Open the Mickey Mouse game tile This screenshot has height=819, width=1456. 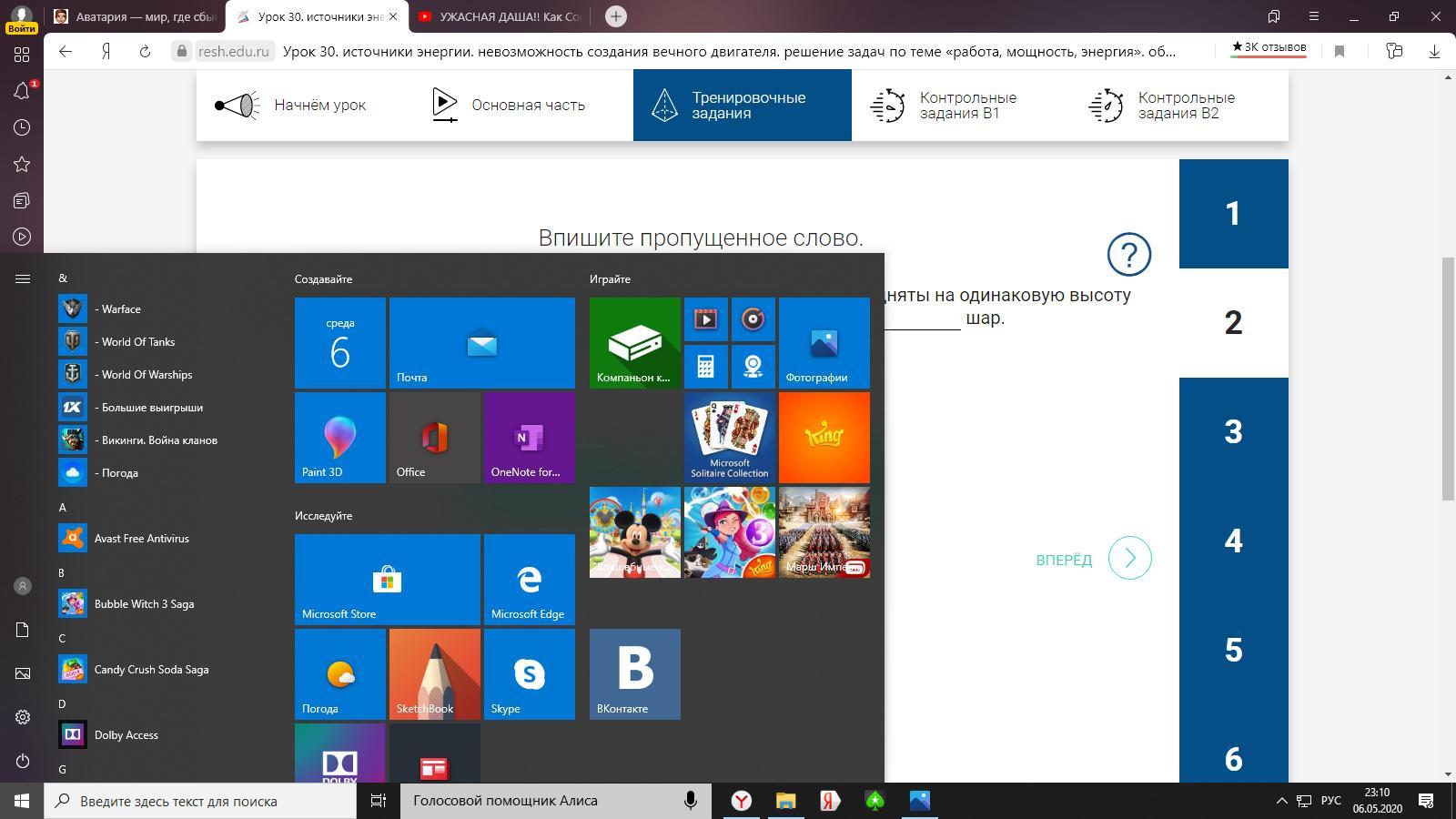pyautogui.click(x=635, y=532)
